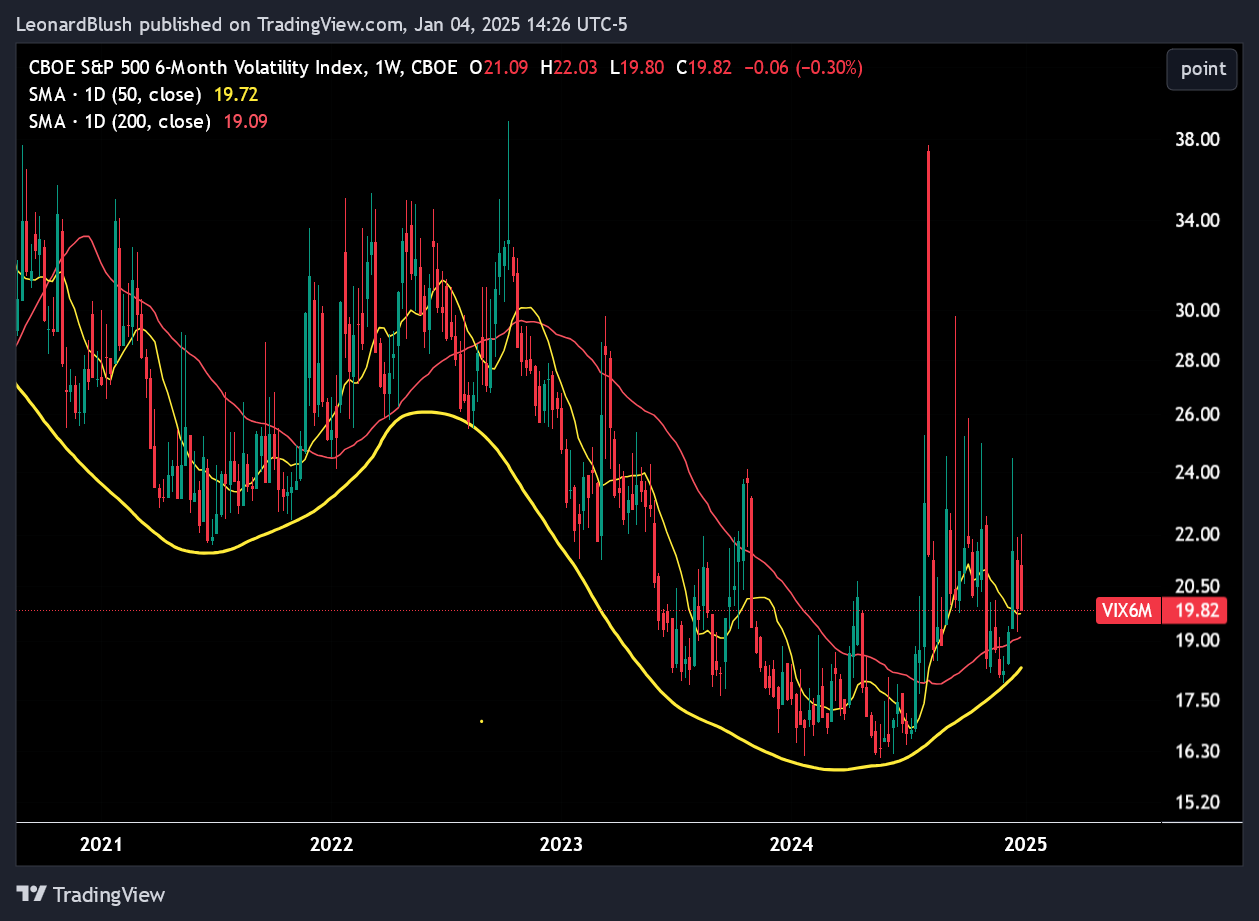
Task: Click the 2025 label on time axis
Action: [1025, 844]
